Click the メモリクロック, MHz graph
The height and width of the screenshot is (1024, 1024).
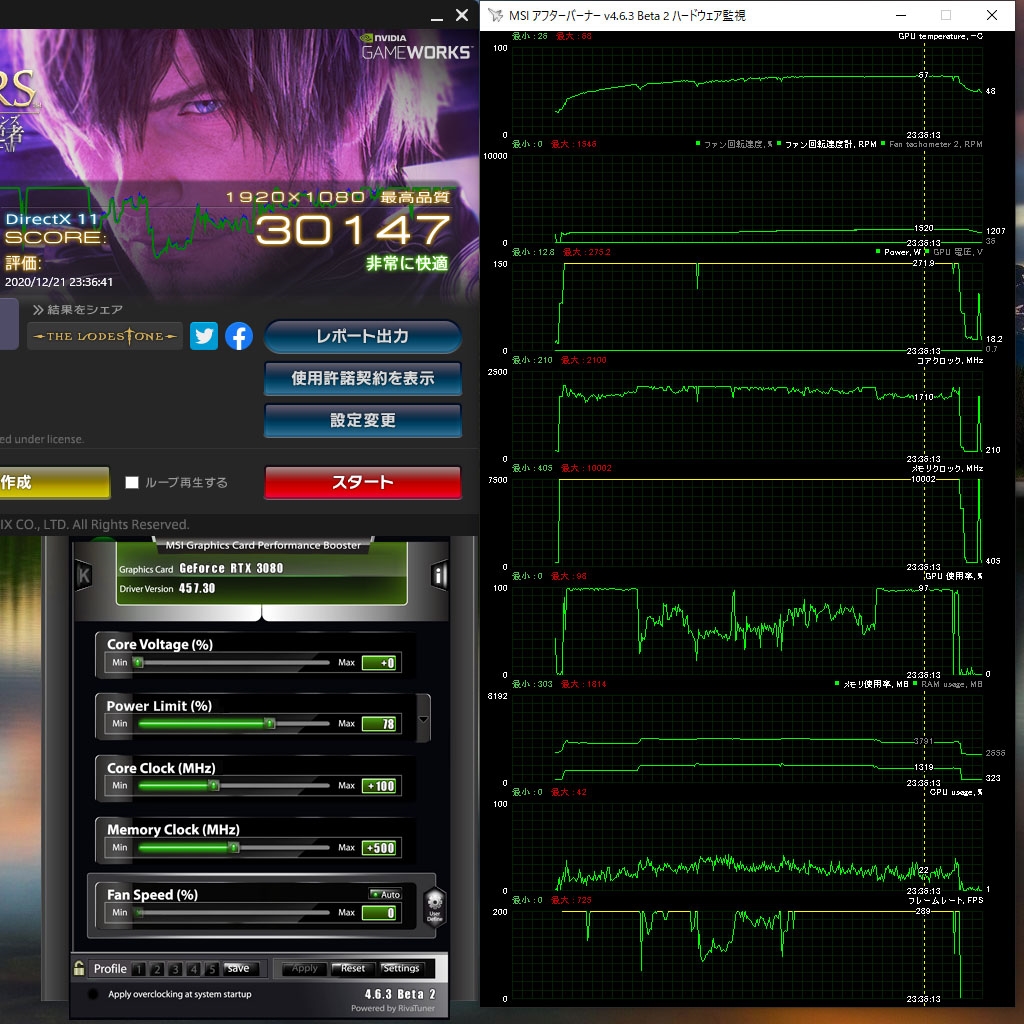pyautogui.click(x=747, y=523)
